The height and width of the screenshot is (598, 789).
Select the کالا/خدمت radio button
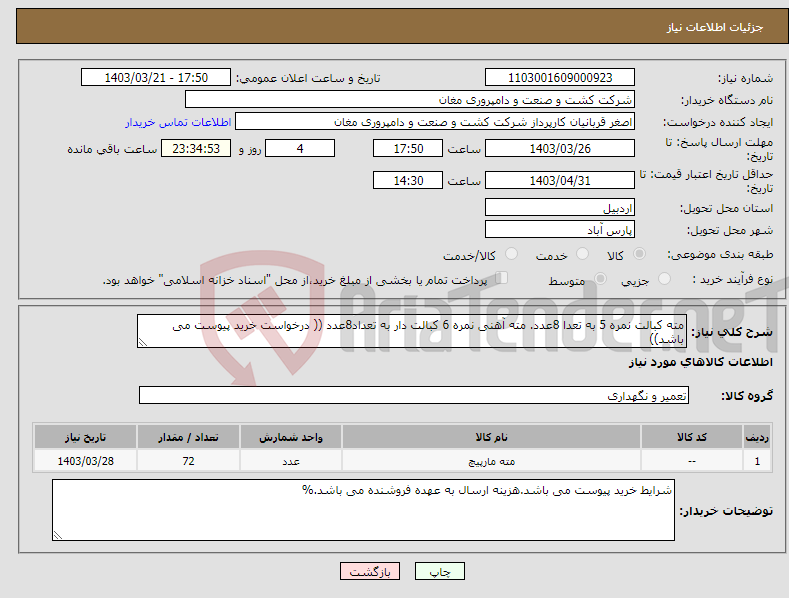pos(511,254)
